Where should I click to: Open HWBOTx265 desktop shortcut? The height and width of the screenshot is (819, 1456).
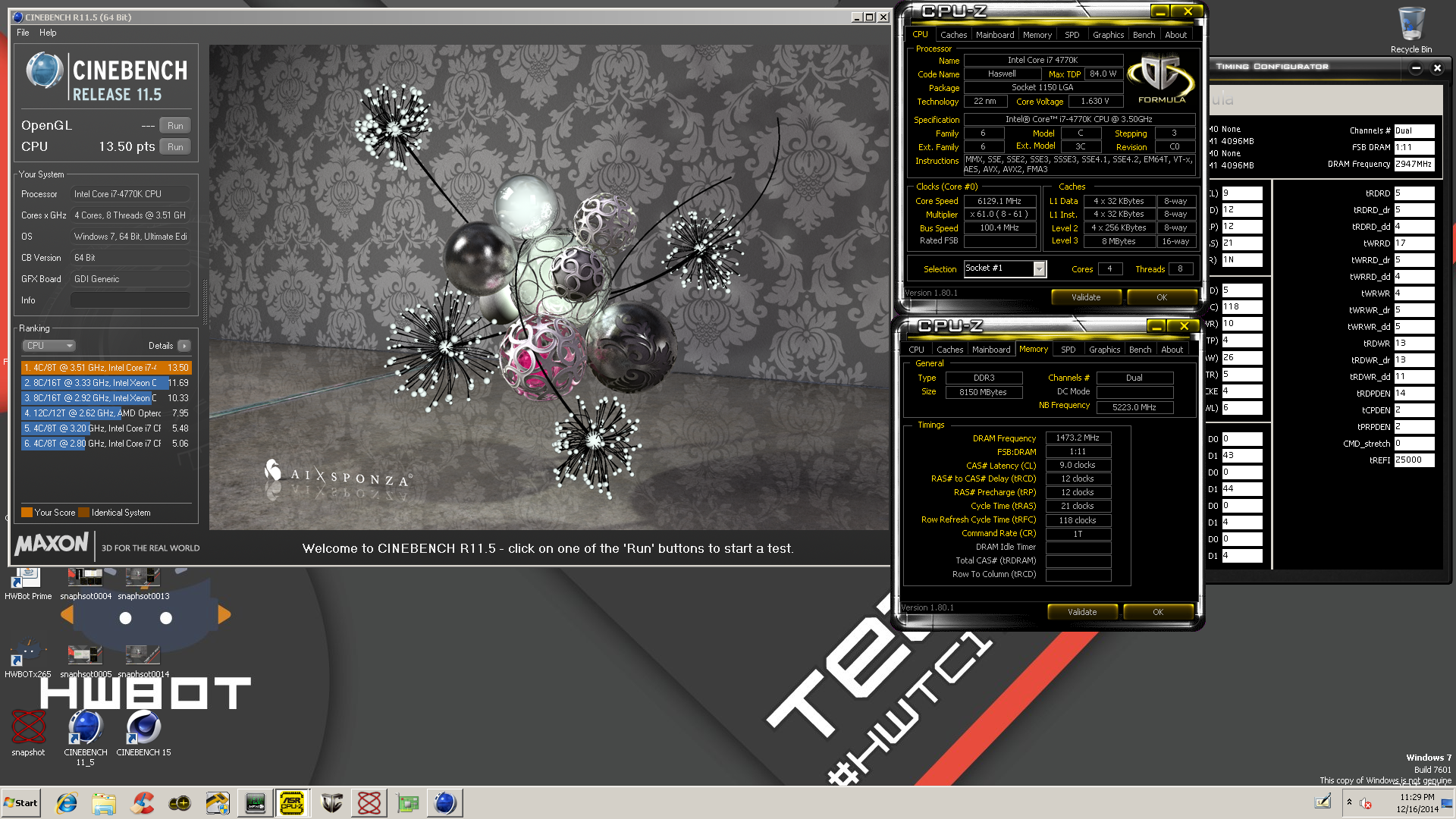click(x=28, y=659)
